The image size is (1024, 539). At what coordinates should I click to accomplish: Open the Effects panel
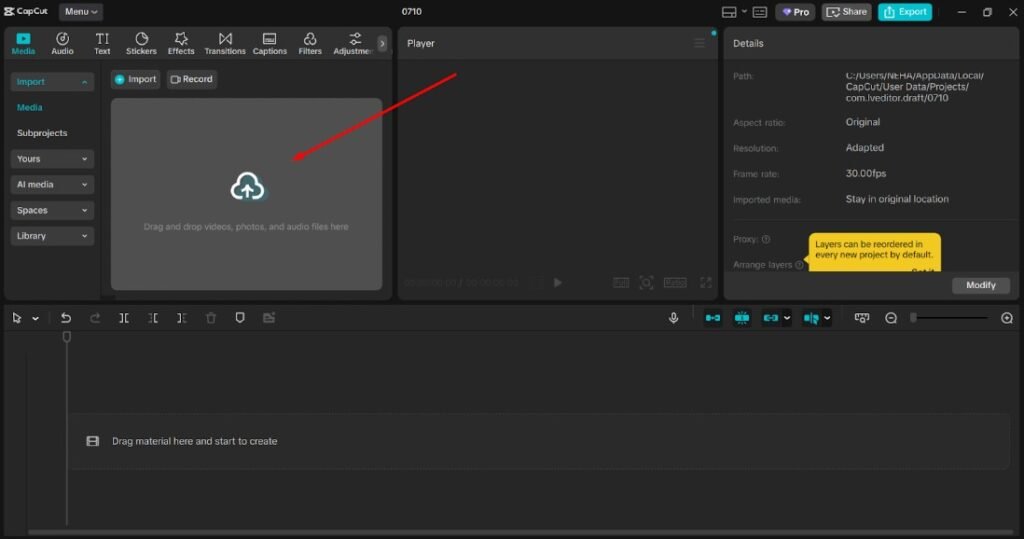181,43
